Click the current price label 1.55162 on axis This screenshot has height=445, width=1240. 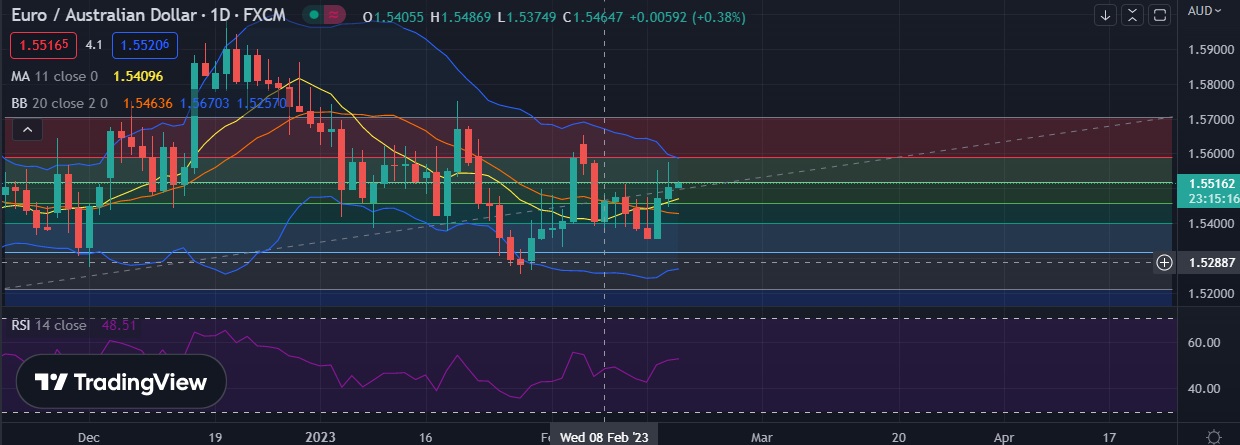(x=1207, y=183)
